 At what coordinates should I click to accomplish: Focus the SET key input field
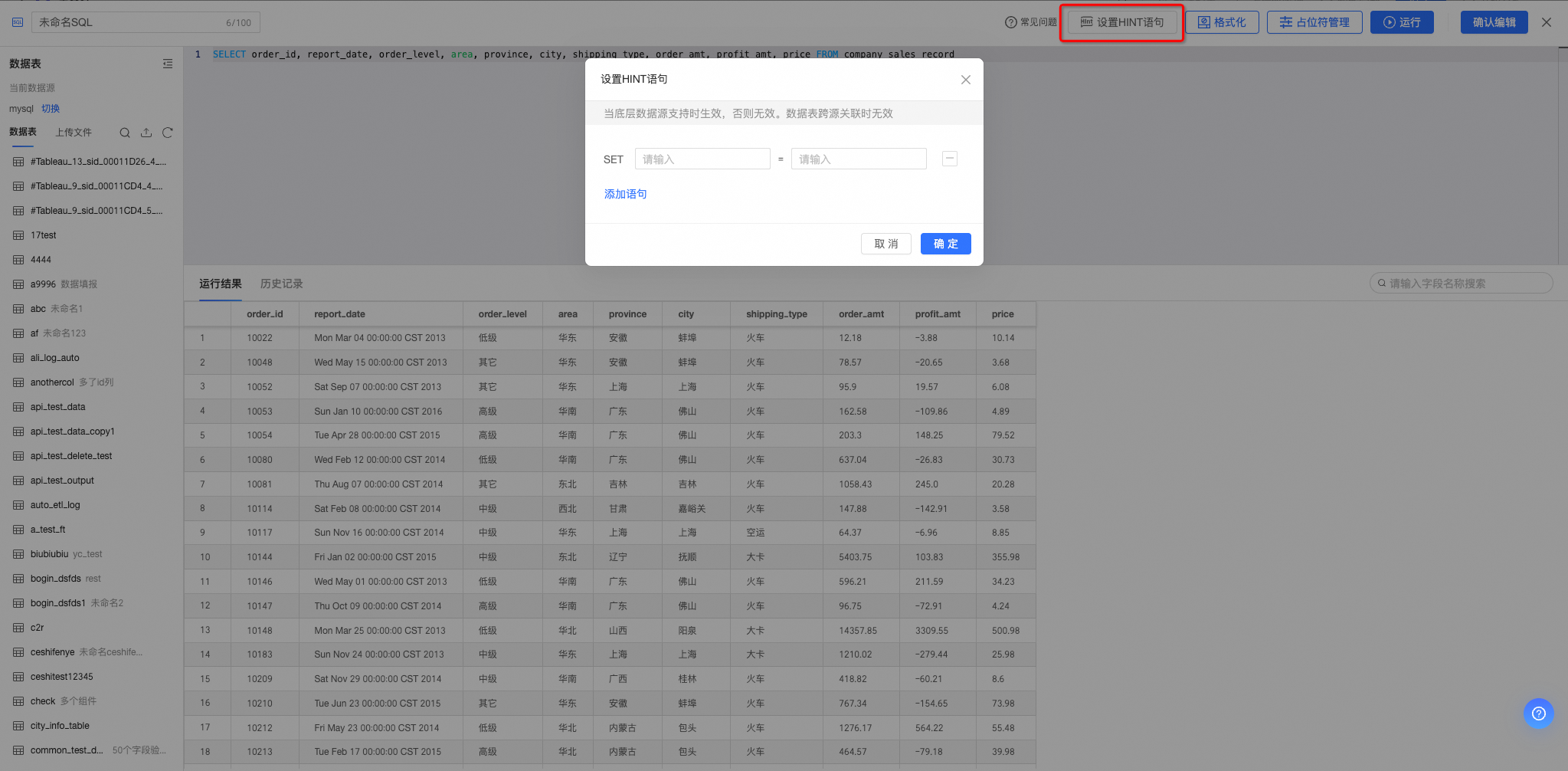[702, 159]
